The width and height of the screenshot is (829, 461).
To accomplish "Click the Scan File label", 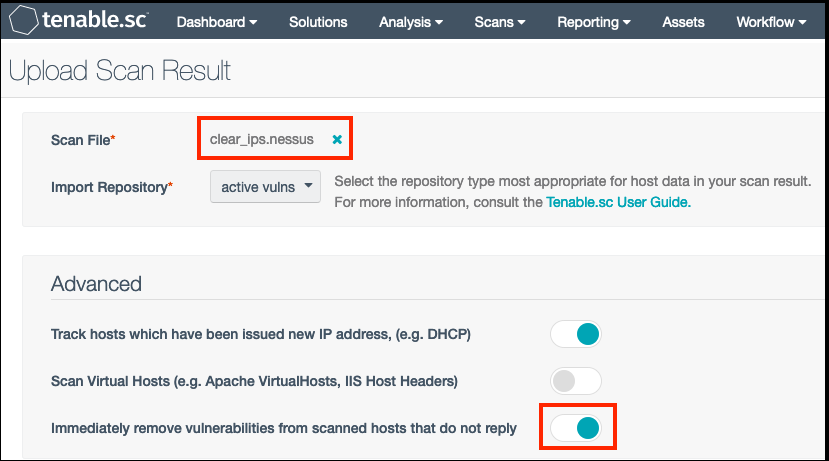I will [83, 140].
